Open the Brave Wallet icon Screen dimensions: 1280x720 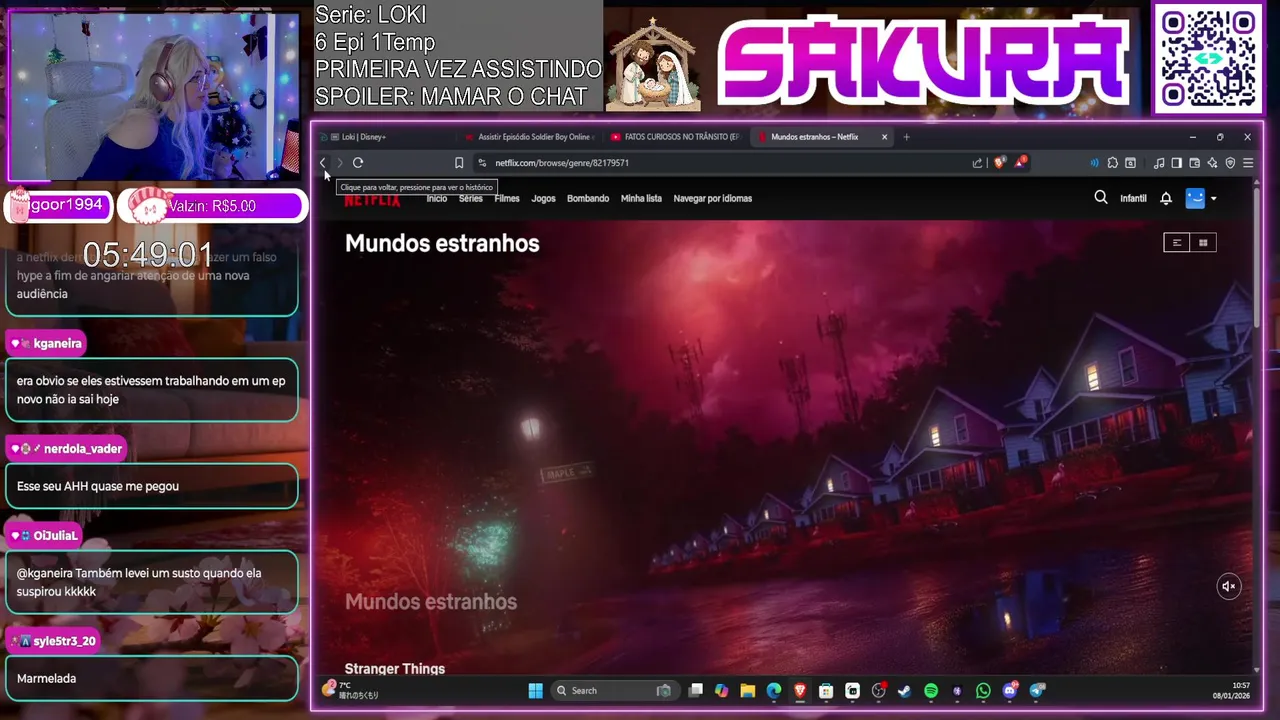1194,163
